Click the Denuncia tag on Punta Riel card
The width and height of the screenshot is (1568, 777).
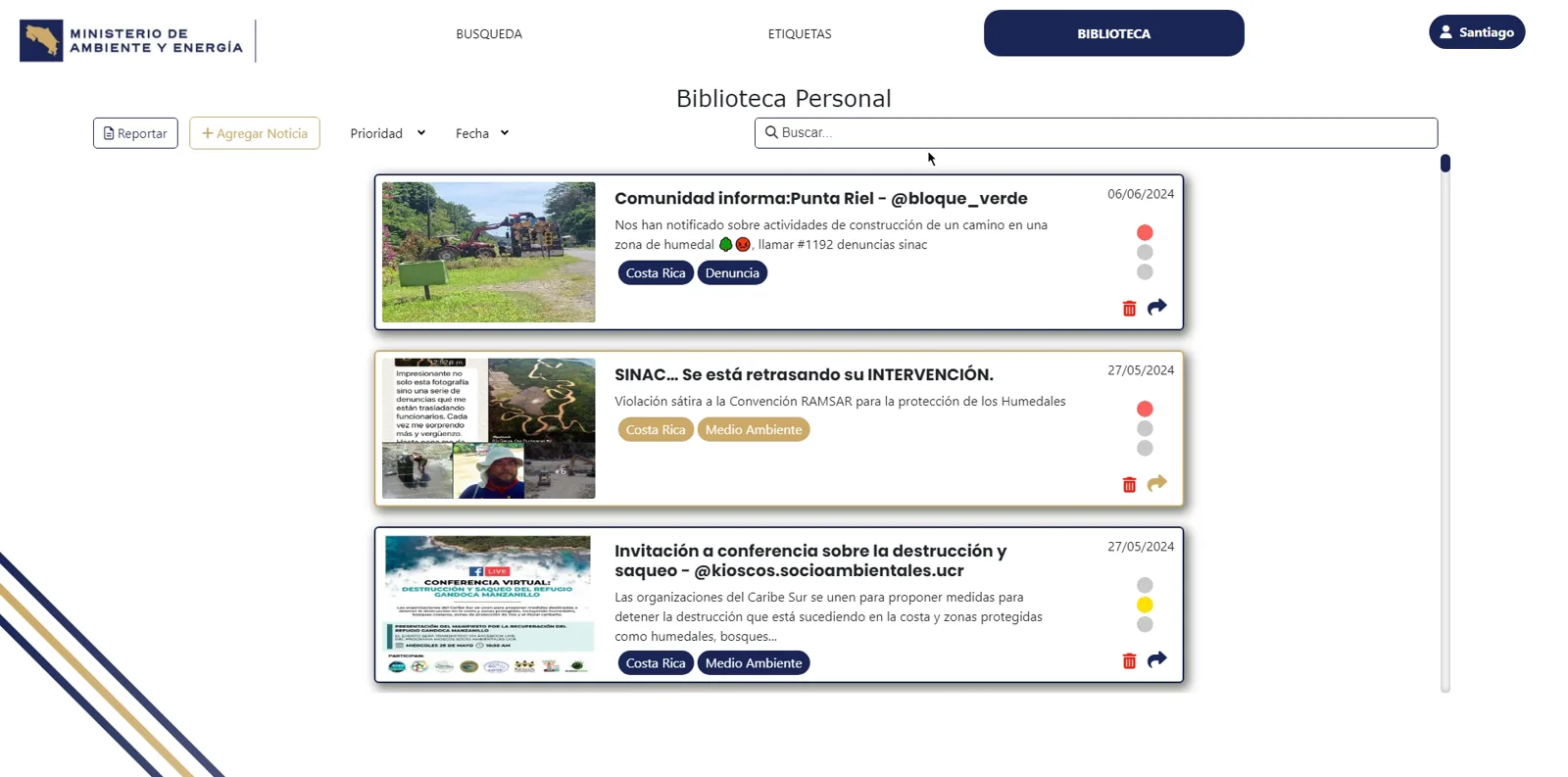(732, 273)
